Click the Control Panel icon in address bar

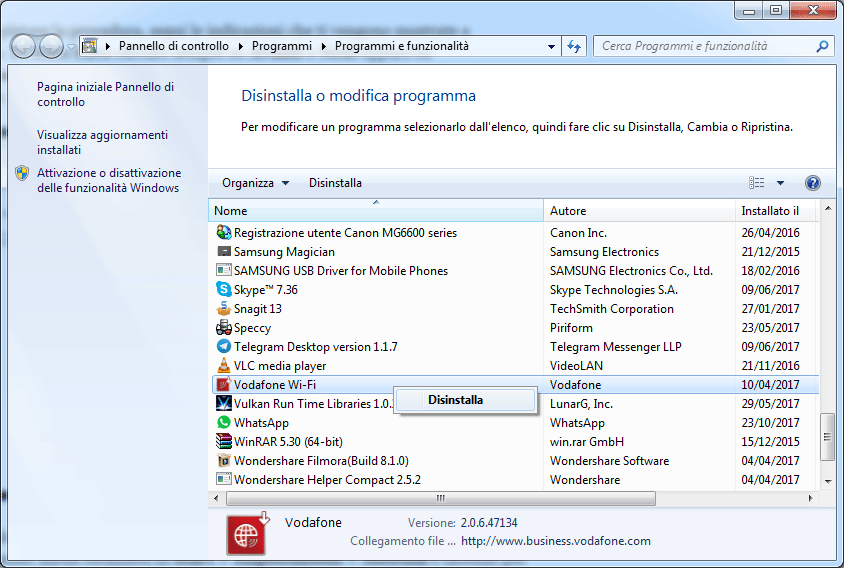[x=89, y=46]
